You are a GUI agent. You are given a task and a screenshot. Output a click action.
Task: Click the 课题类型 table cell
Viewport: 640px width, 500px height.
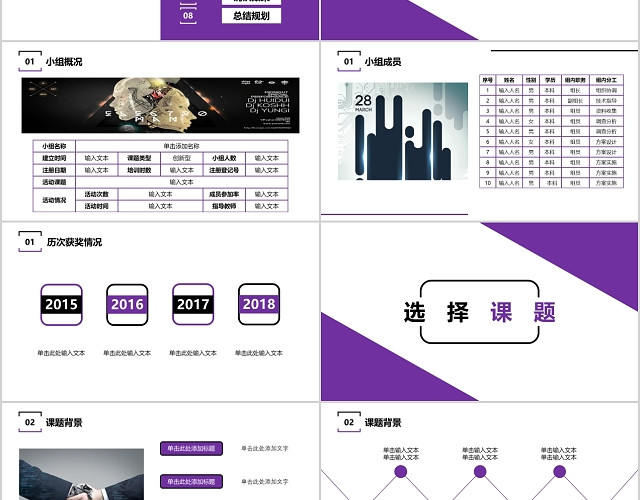(x=139, y=158)
